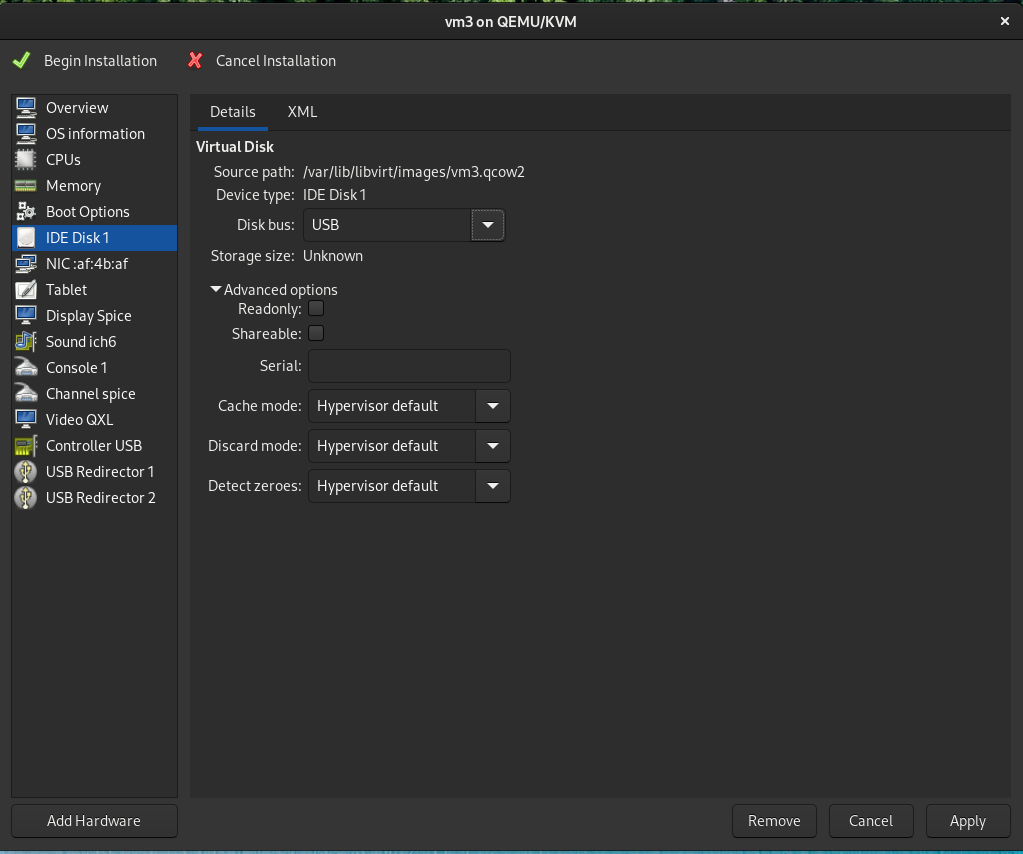This screenshot has width=1023, height=854.
Task: Click the green checkmark Begin Installation icon
Action: pos(21,61)
